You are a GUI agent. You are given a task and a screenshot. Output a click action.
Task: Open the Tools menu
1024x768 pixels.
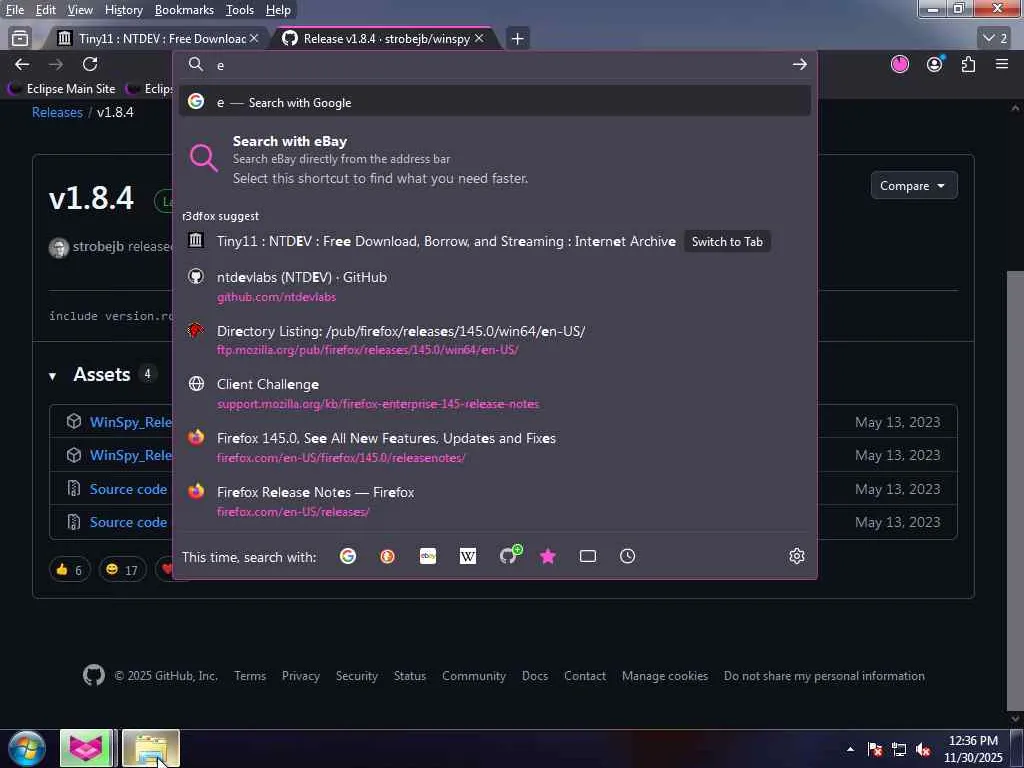(x=240, y=10)
